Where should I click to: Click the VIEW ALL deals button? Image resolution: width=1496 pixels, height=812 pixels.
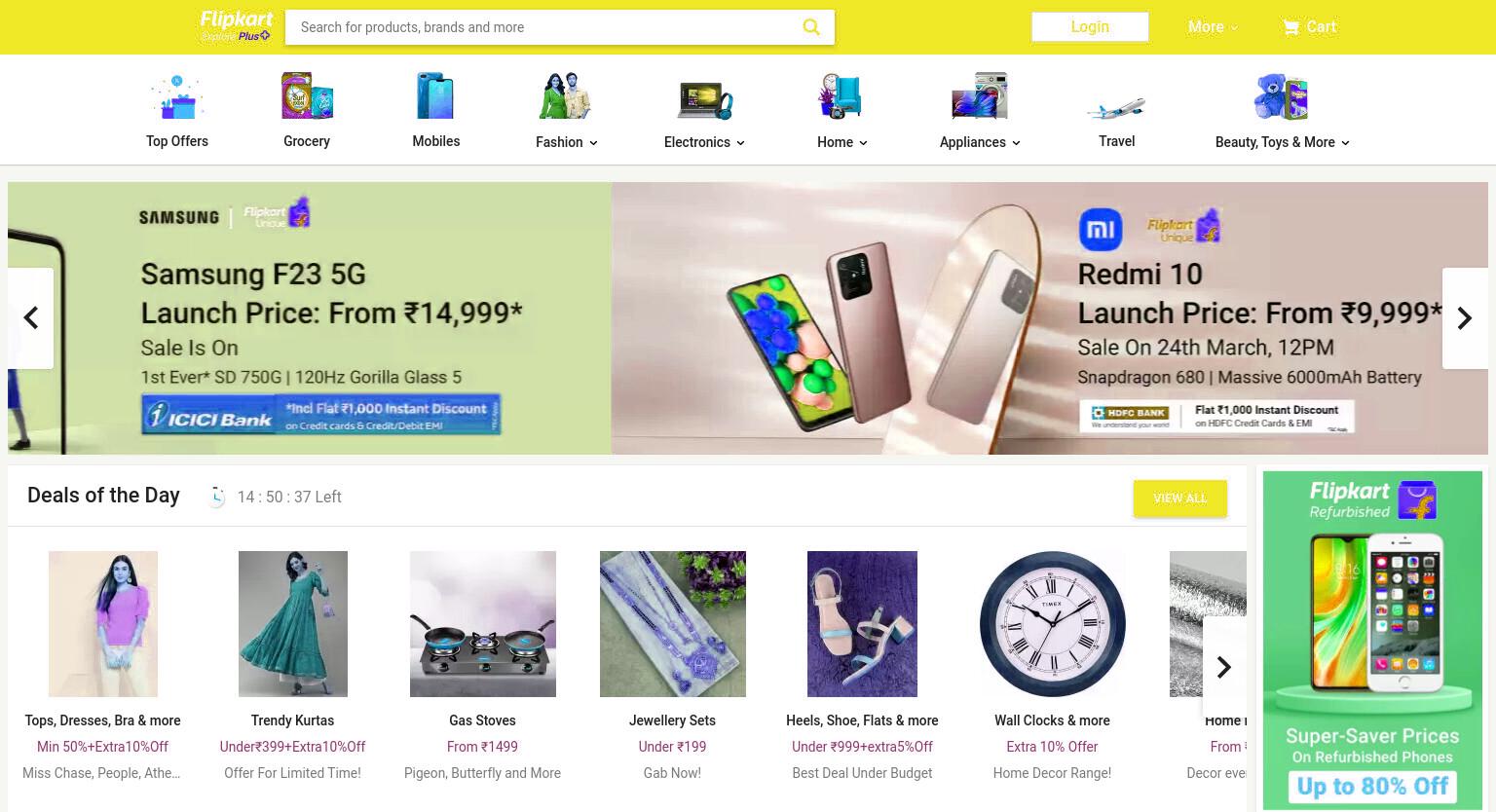pos(1180,498)
